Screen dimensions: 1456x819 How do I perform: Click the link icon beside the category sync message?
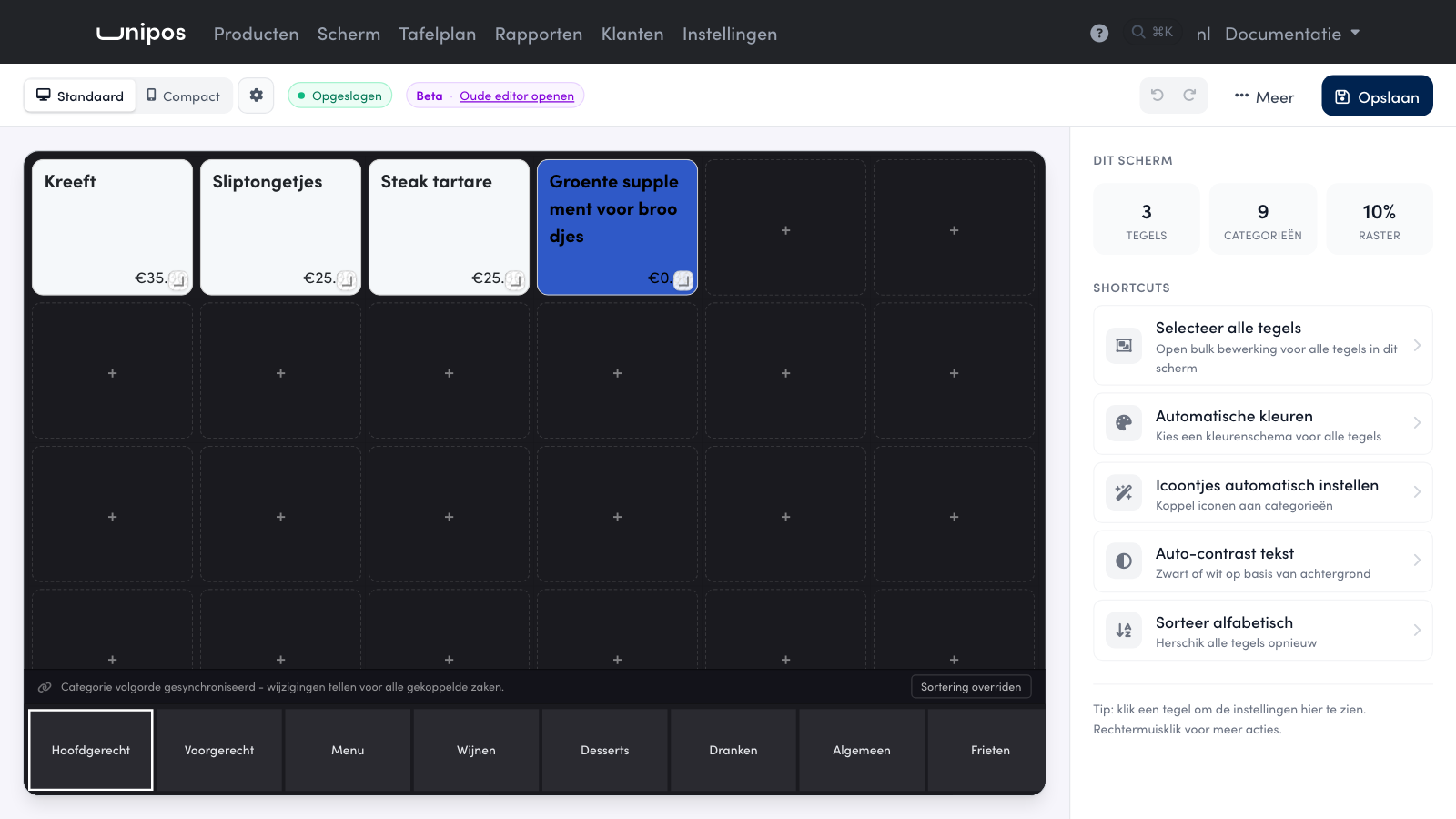45,687
